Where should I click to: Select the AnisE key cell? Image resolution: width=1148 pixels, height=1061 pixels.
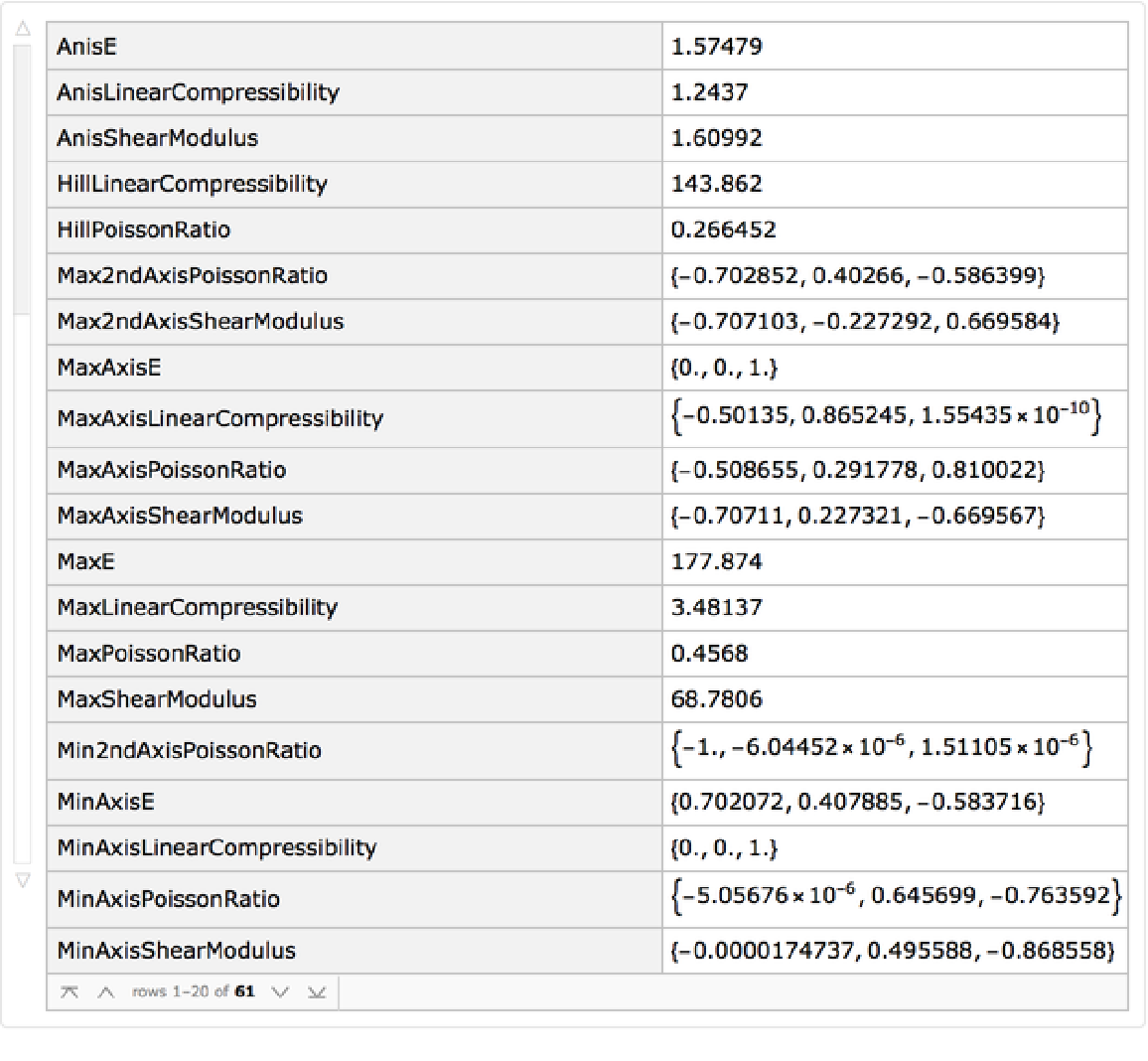click(87, 47)
